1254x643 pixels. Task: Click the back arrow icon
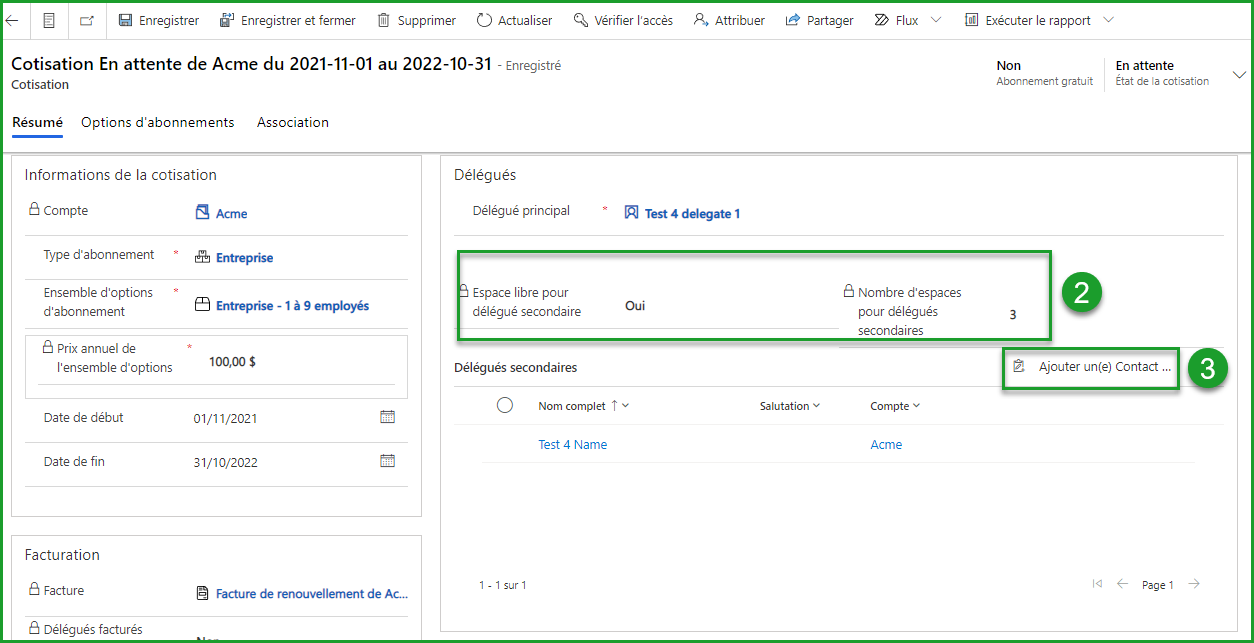(x=12, y=20)
